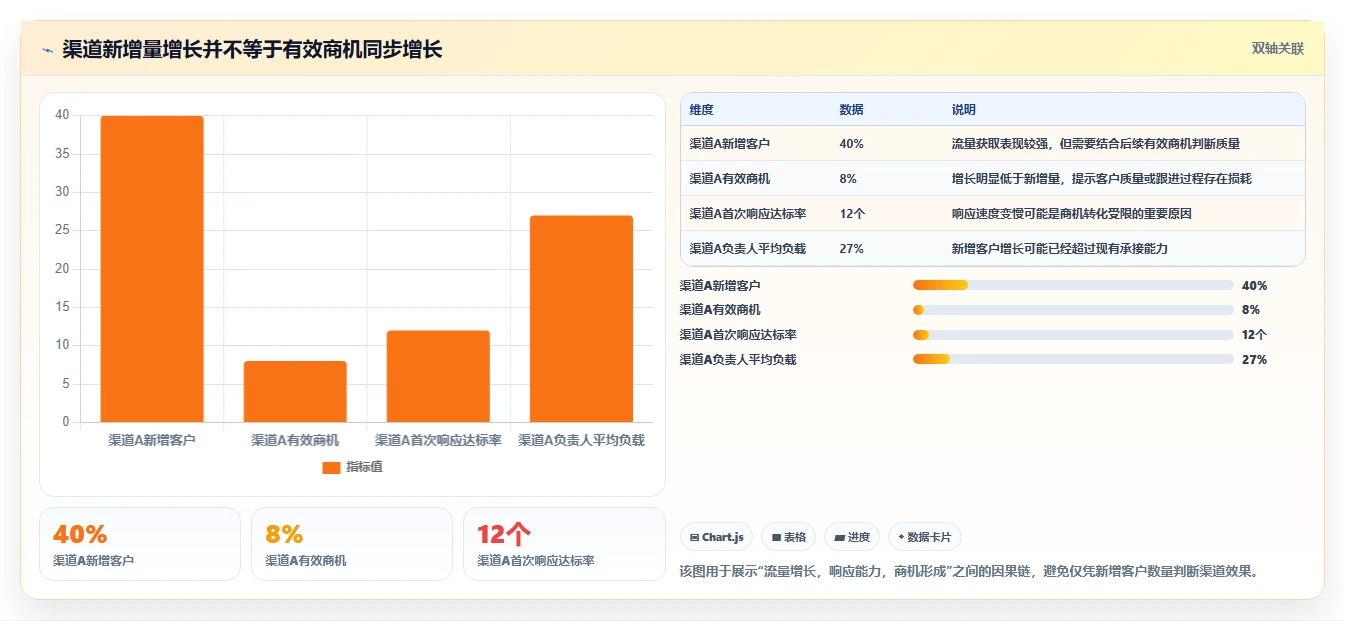Click the progress bar for 渠道A负责人平均负载
This screenshot has height=621, width=1345.
pyautogui.click(x=1073, y=359)
